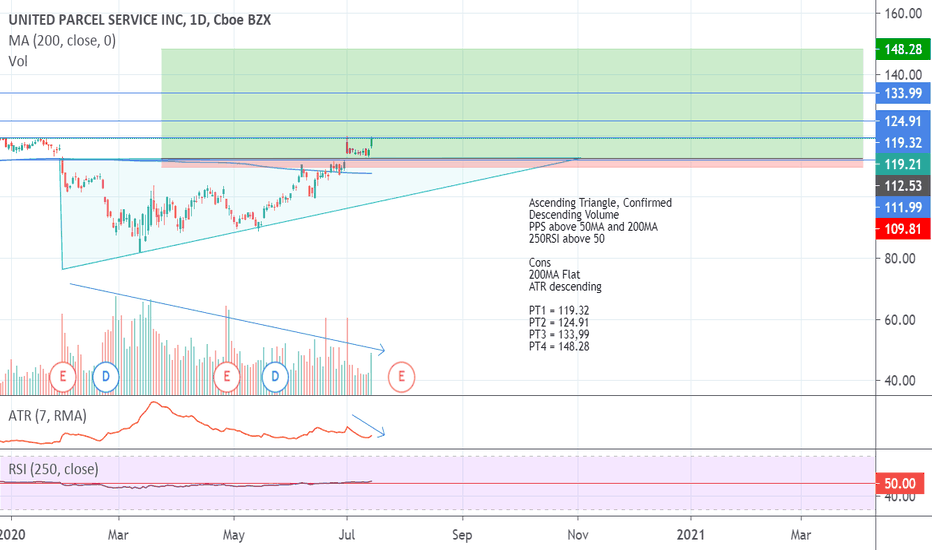Click the 2020 time axis label
Image resolution: width=932 pixels, height=550 pixels.
tap(12, 535)
